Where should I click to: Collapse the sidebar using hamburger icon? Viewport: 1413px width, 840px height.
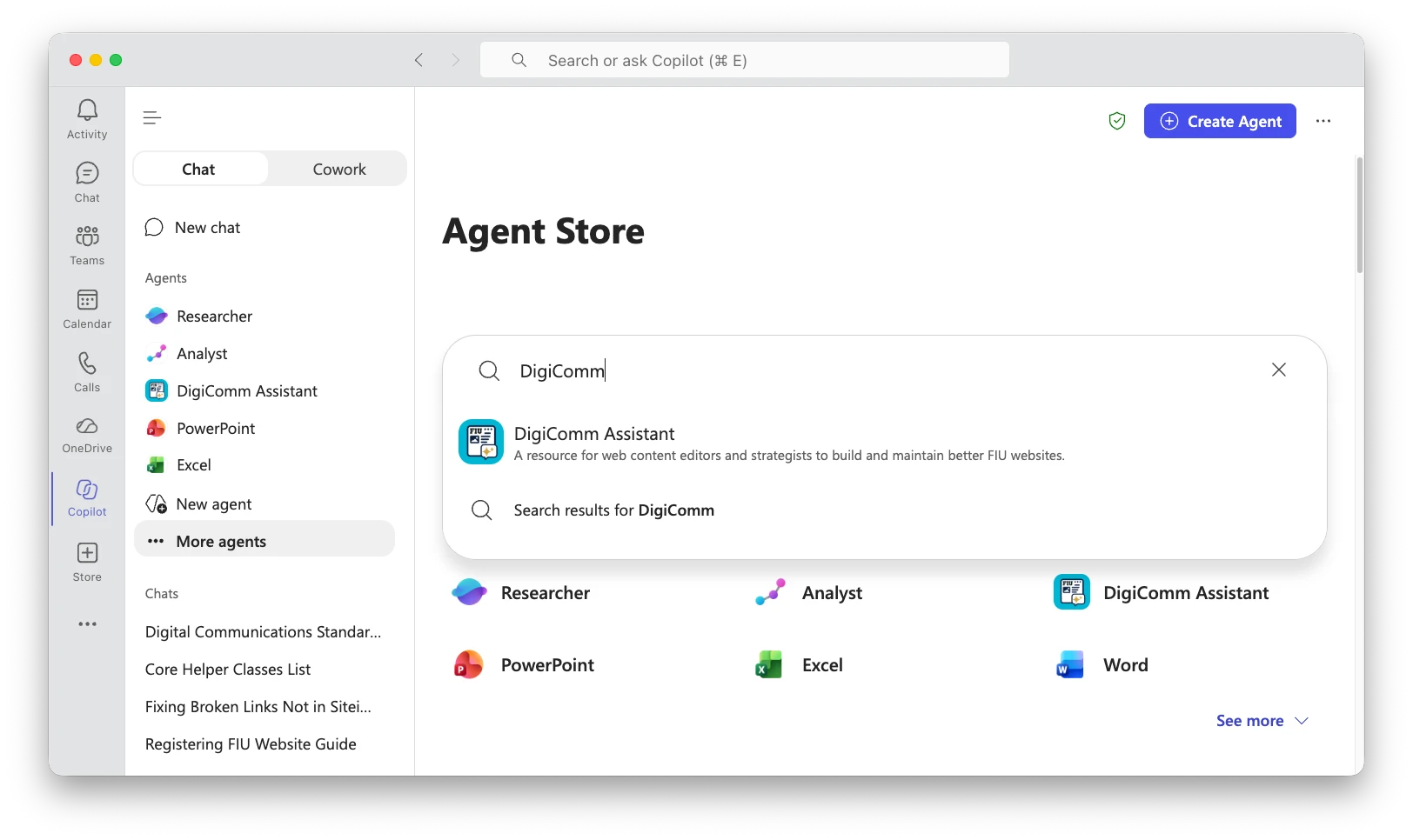coord(152,117)
